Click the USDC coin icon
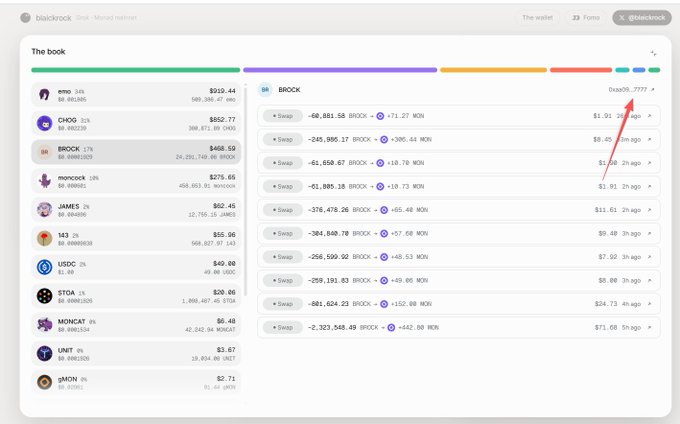Viewport: 680px width, 424px height. pyautogui.click(x=44, y=267)
